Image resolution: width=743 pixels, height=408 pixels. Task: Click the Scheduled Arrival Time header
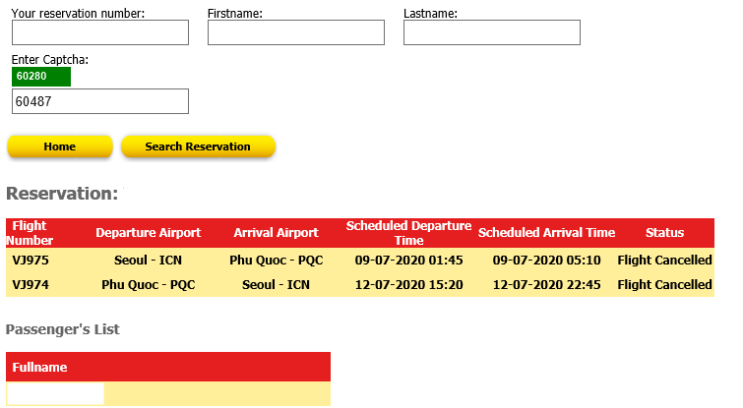click(x=546, y=233)
